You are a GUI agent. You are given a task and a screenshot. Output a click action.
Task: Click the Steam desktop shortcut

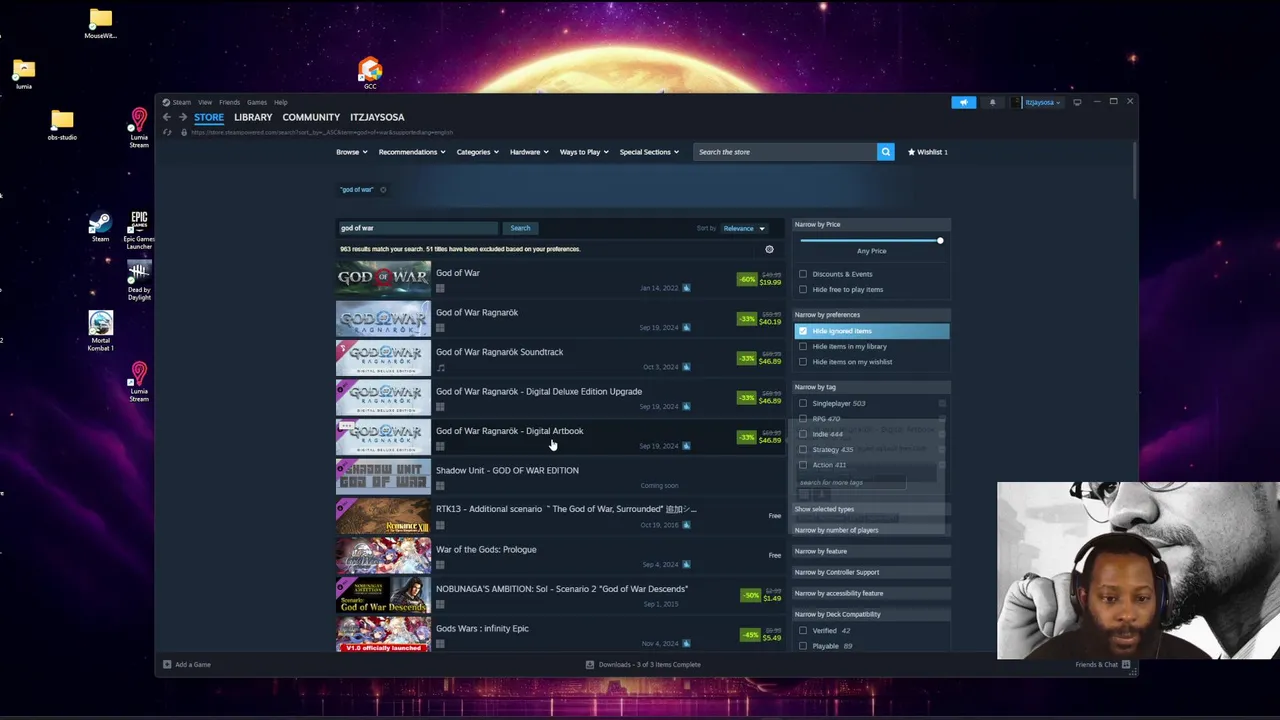point(100,227)
